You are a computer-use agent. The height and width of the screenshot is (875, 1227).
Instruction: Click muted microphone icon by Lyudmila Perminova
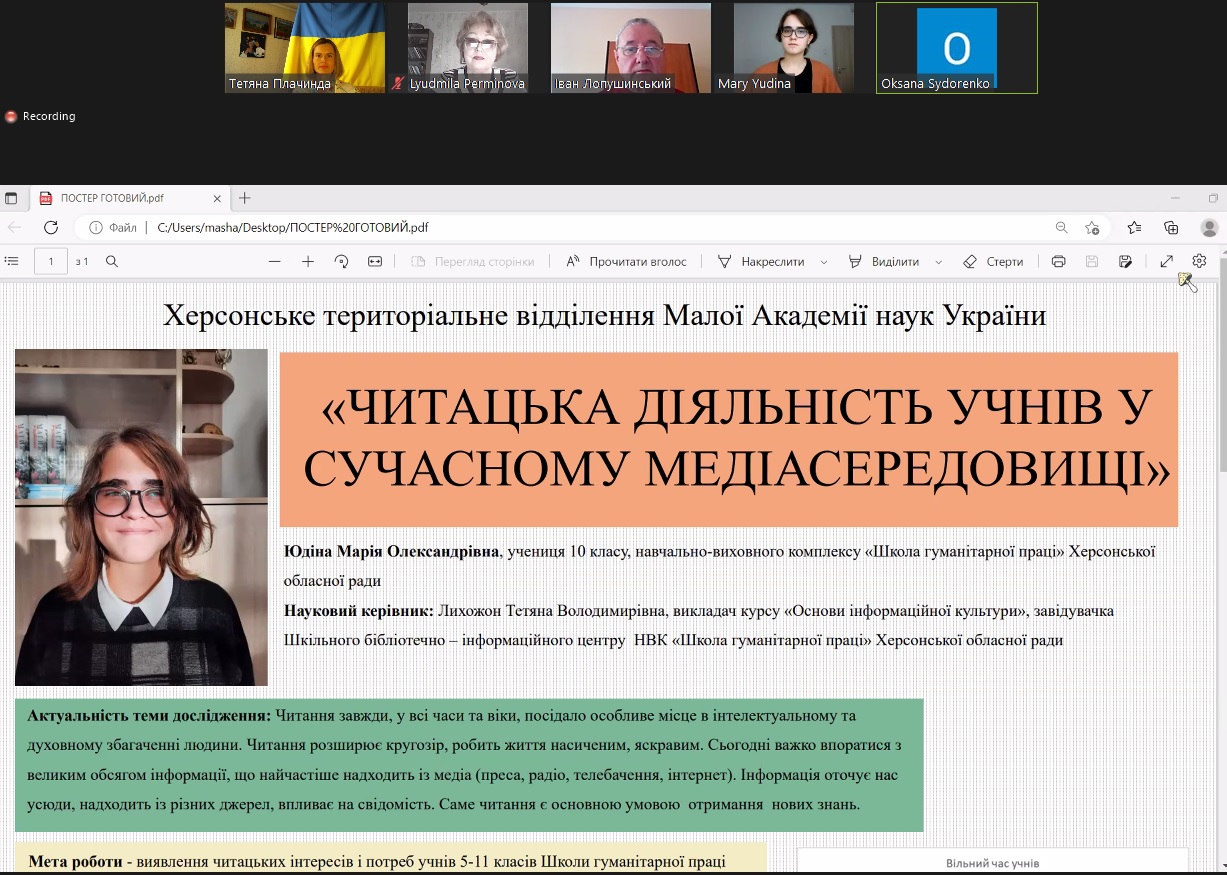tap(399, 84)
